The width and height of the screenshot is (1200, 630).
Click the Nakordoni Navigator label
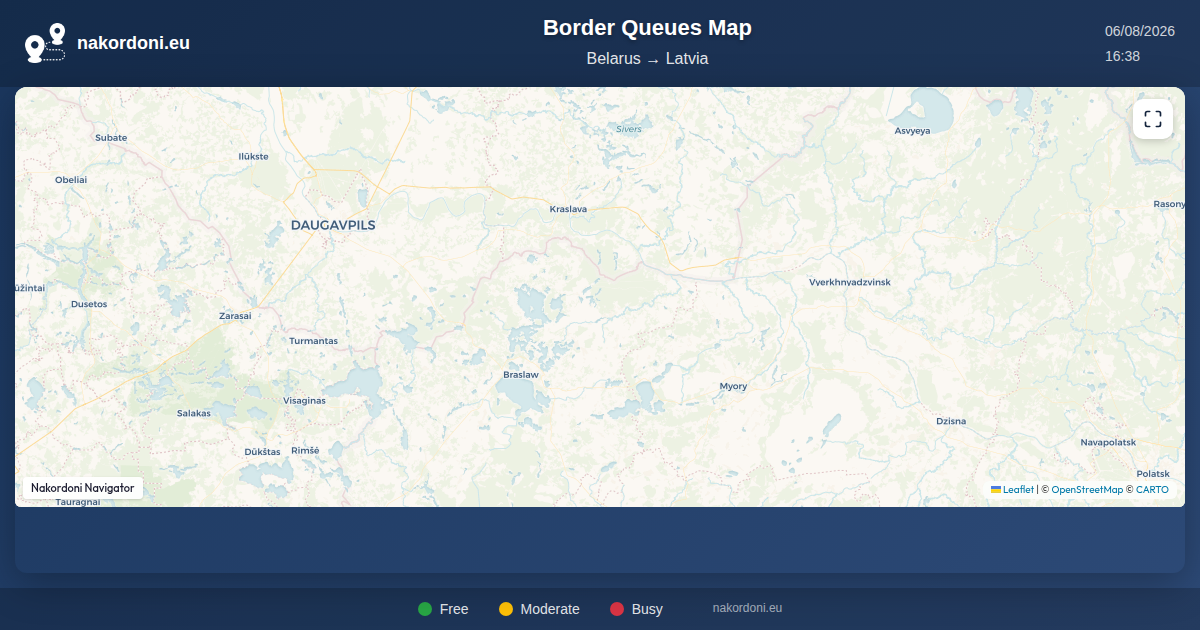(82, 488)
